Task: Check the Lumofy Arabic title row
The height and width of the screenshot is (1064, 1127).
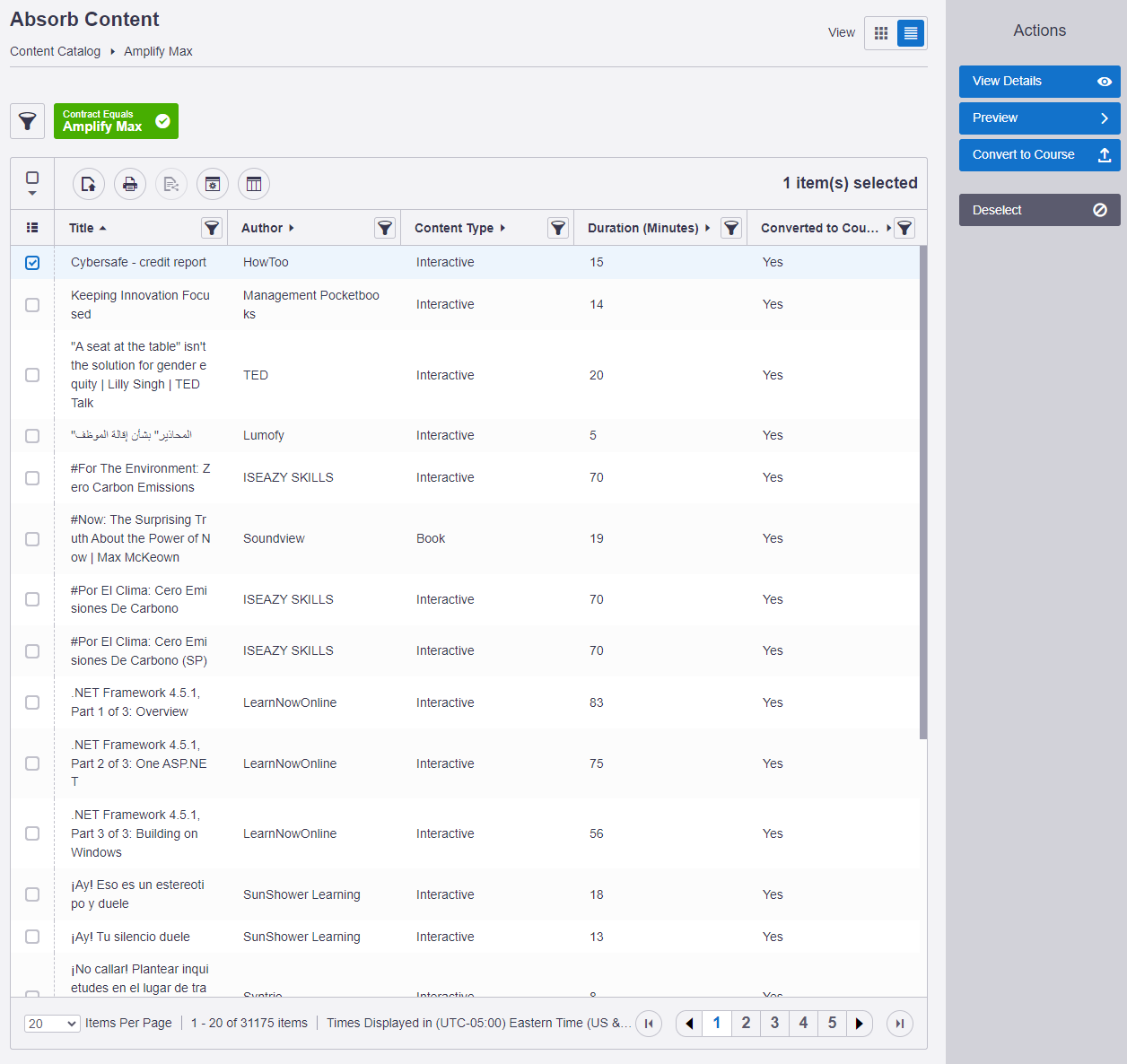Action: pos(32,436)
